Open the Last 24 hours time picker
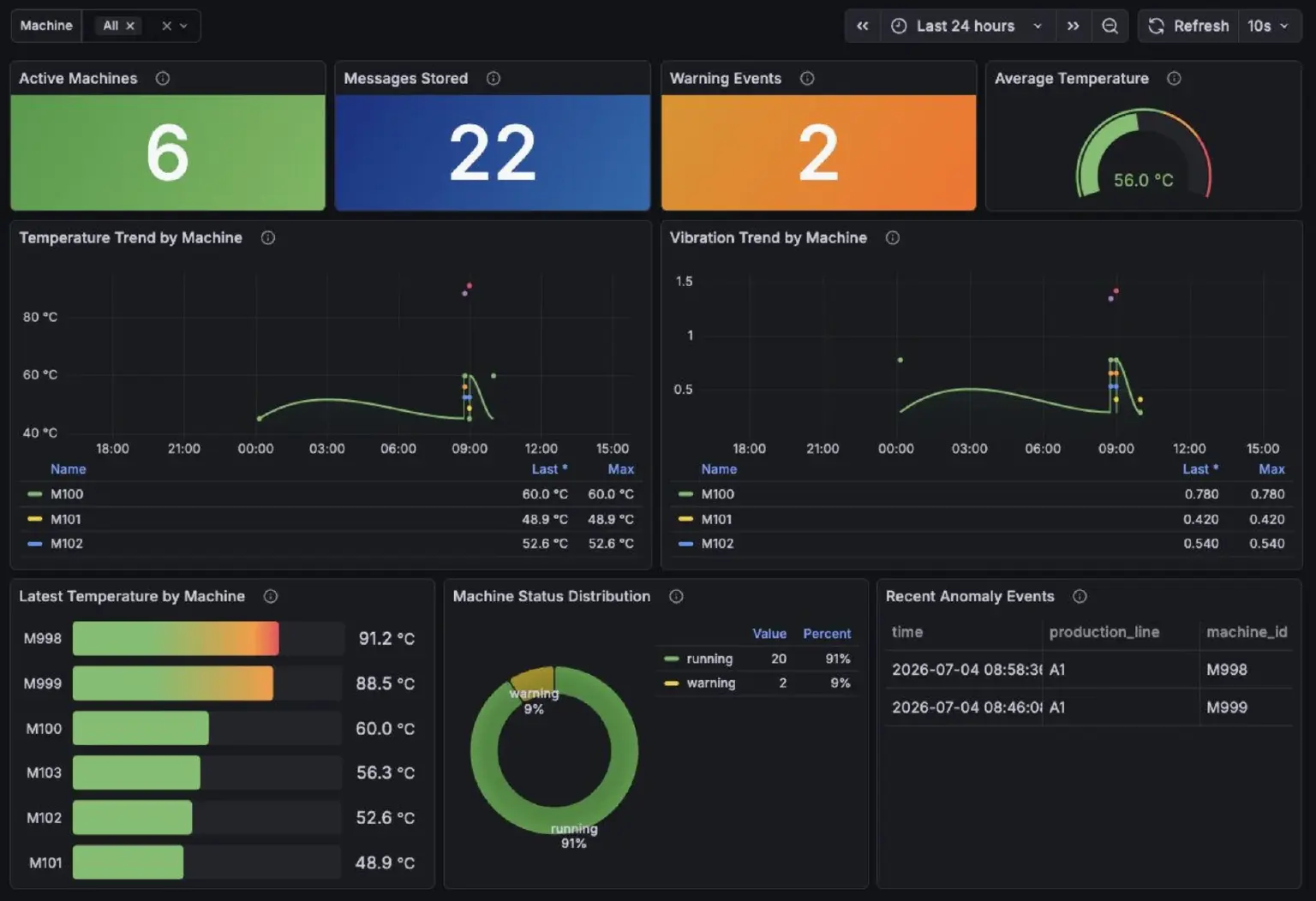The height and width of the screenshot is (901, 1316). 967,26
